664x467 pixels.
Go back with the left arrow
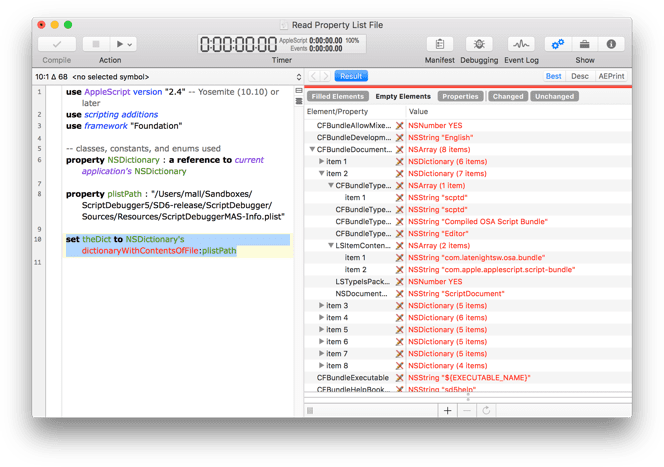pos(314,76)
